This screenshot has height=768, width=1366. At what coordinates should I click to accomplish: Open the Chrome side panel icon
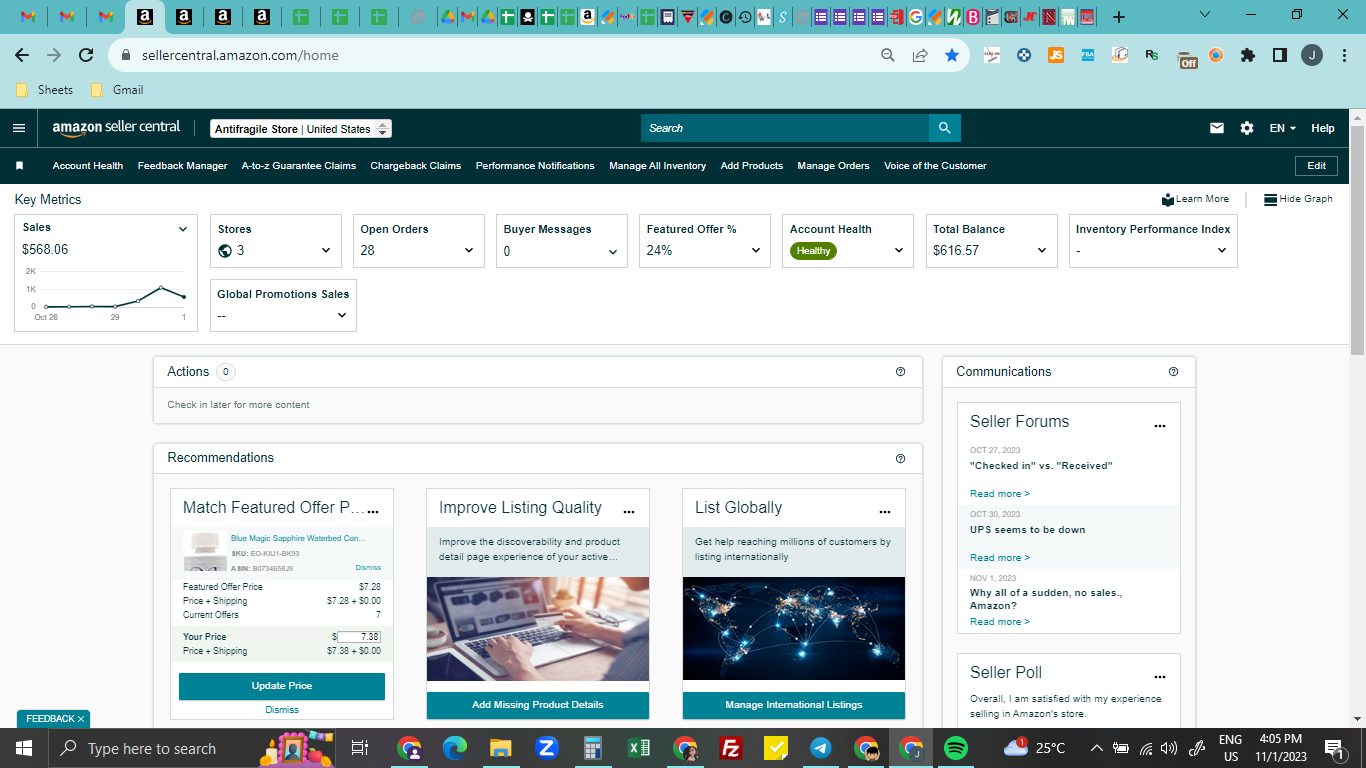tap(1280, 56)
